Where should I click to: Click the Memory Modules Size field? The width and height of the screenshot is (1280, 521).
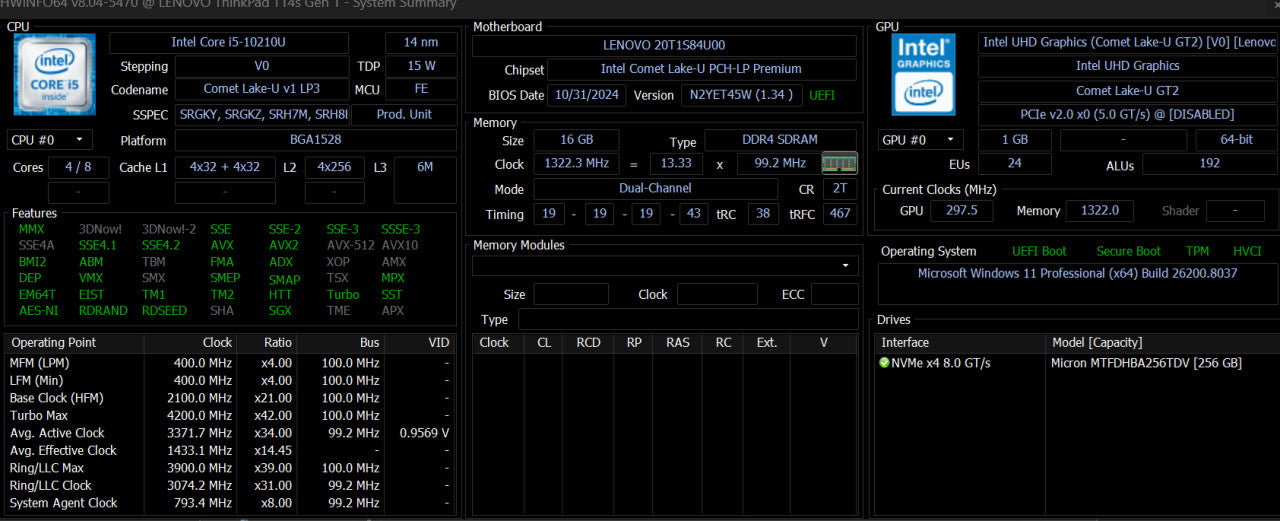pos(570,295)
